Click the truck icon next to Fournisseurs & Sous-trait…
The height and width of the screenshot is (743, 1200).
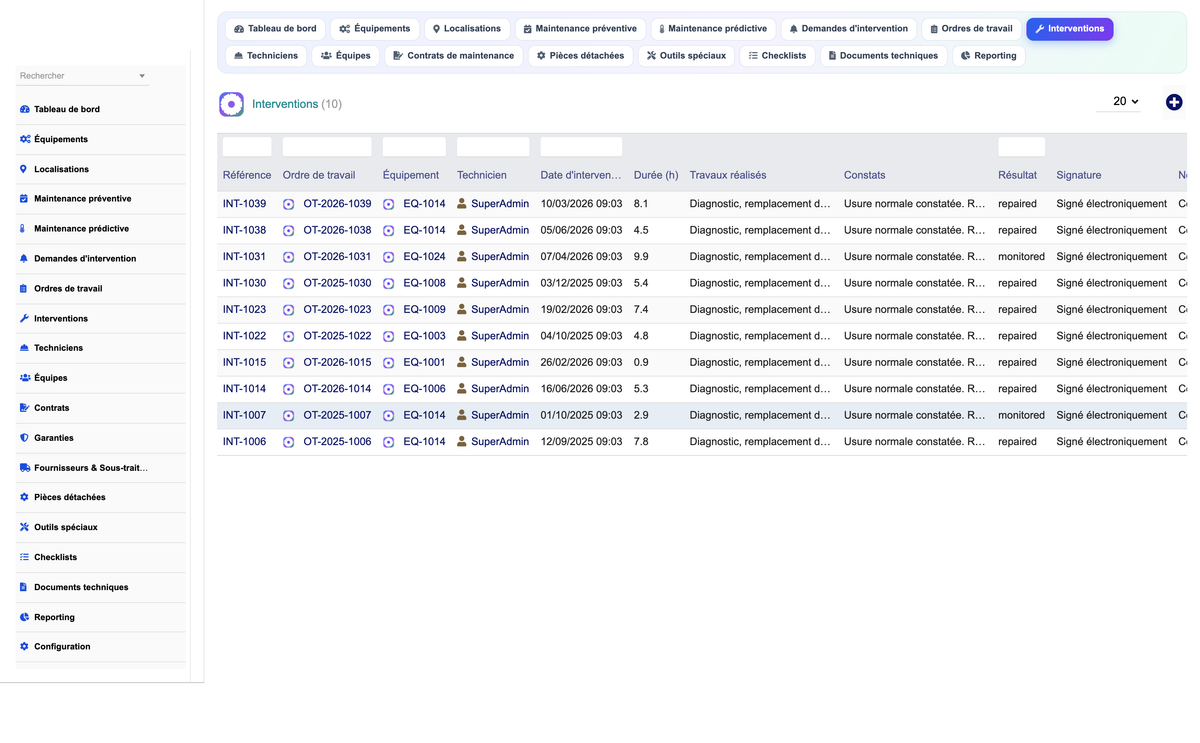click(25, 467)
